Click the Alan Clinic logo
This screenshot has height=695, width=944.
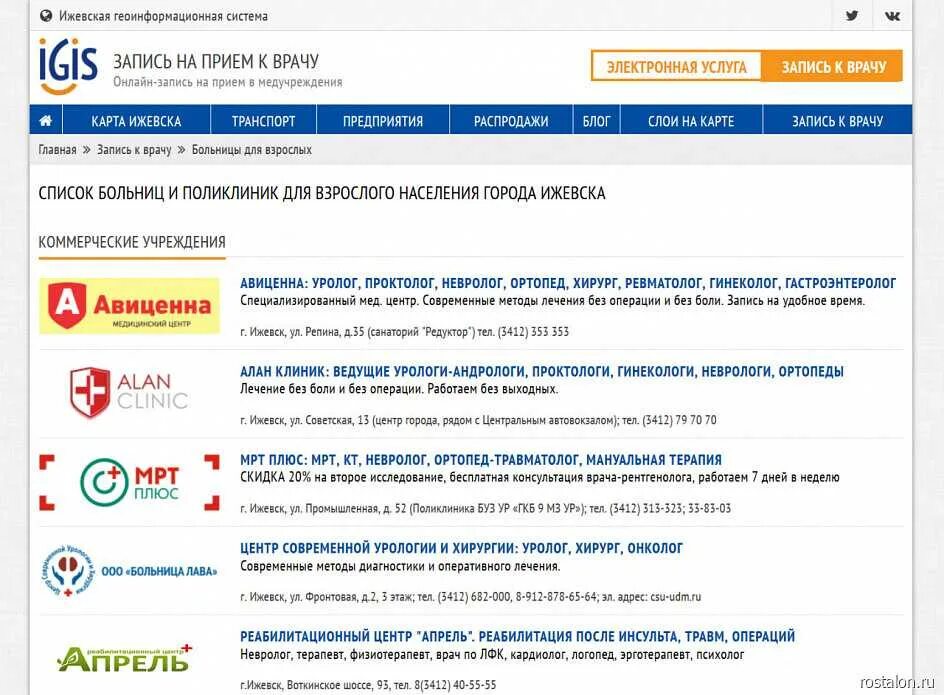[129, 393]
